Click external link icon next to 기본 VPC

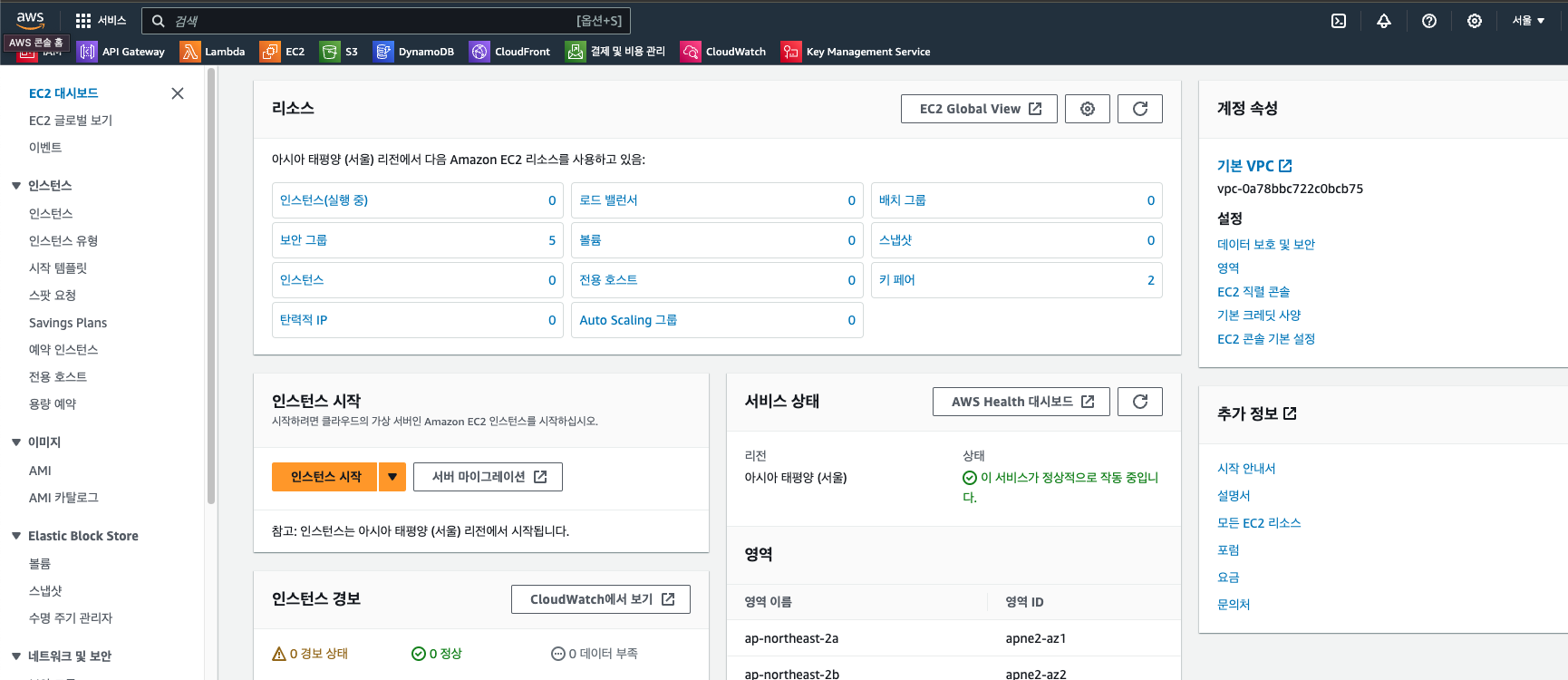(1285, 166)
